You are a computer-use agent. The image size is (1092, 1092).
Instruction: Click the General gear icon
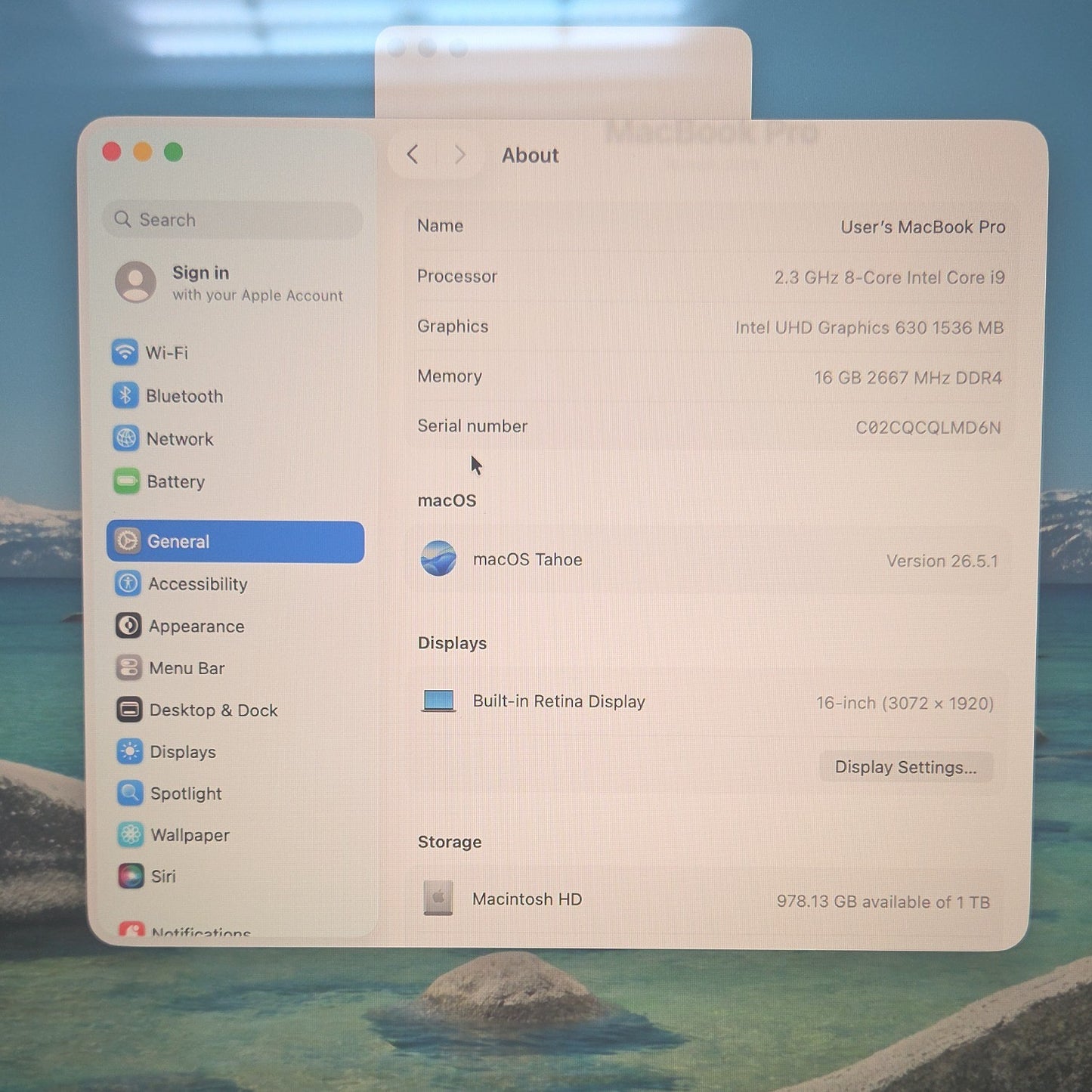(128, 541)
